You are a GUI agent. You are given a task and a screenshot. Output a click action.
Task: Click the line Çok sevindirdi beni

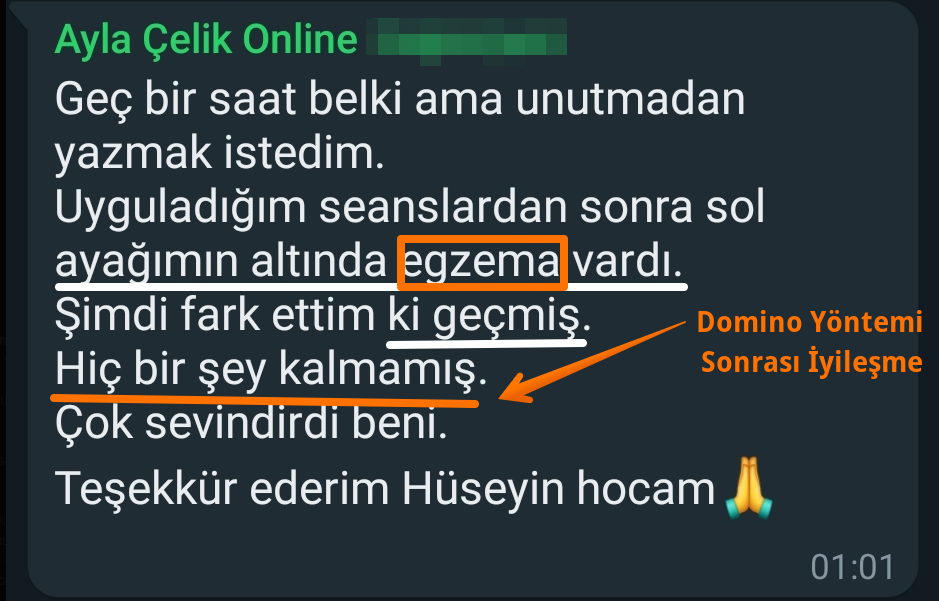251,423
